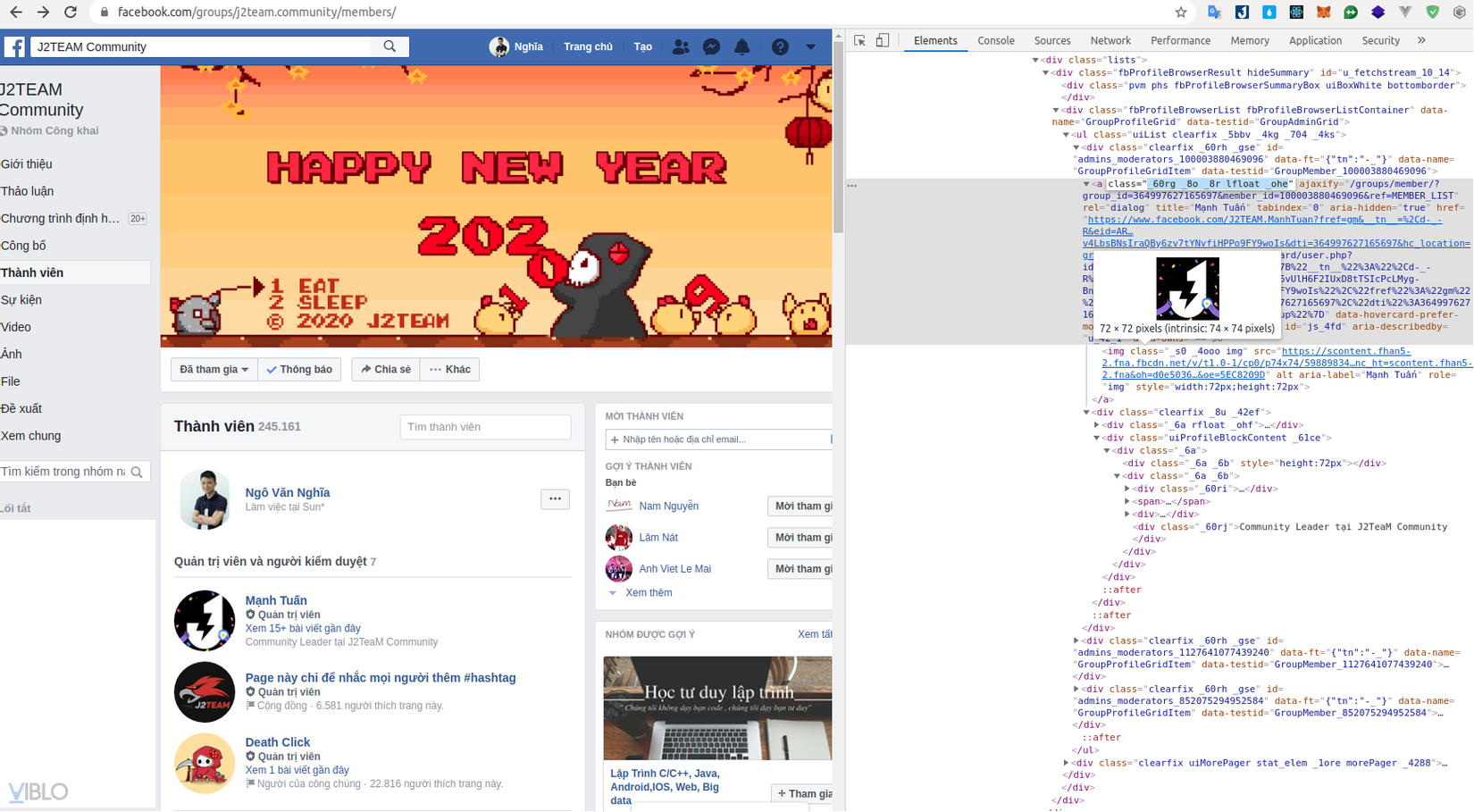Open the green dumbbell extension icon

pos(1351,13)
